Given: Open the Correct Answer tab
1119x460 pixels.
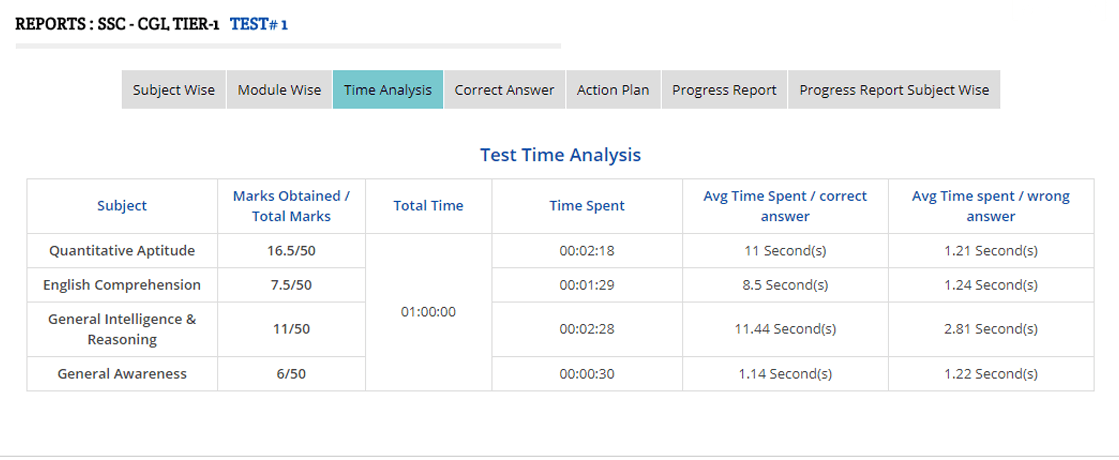Looking at the screenshot, I should click(x=504, y=90).
